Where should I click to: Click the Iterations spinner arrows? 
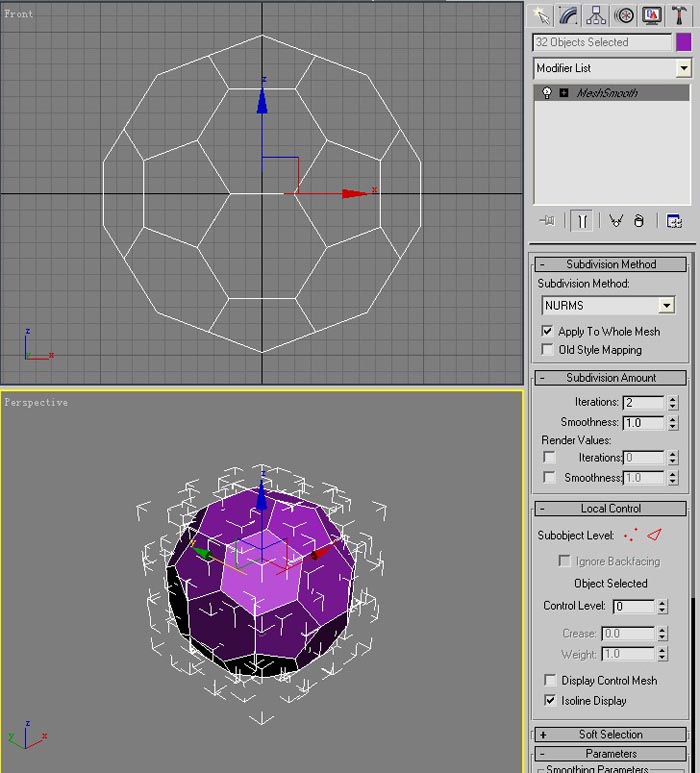[673, 402]
